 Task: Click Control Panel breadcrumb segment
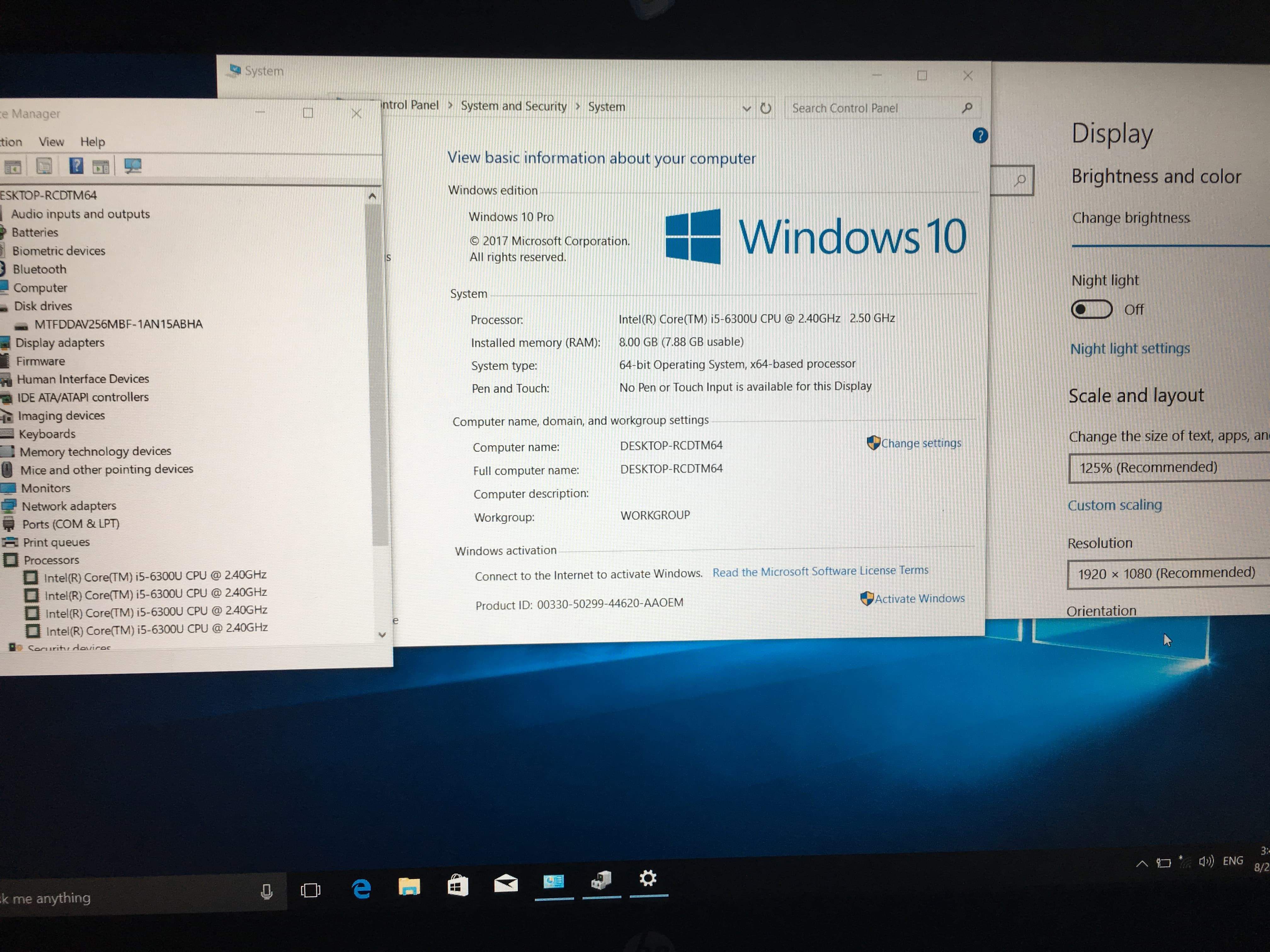pos(410,105)
